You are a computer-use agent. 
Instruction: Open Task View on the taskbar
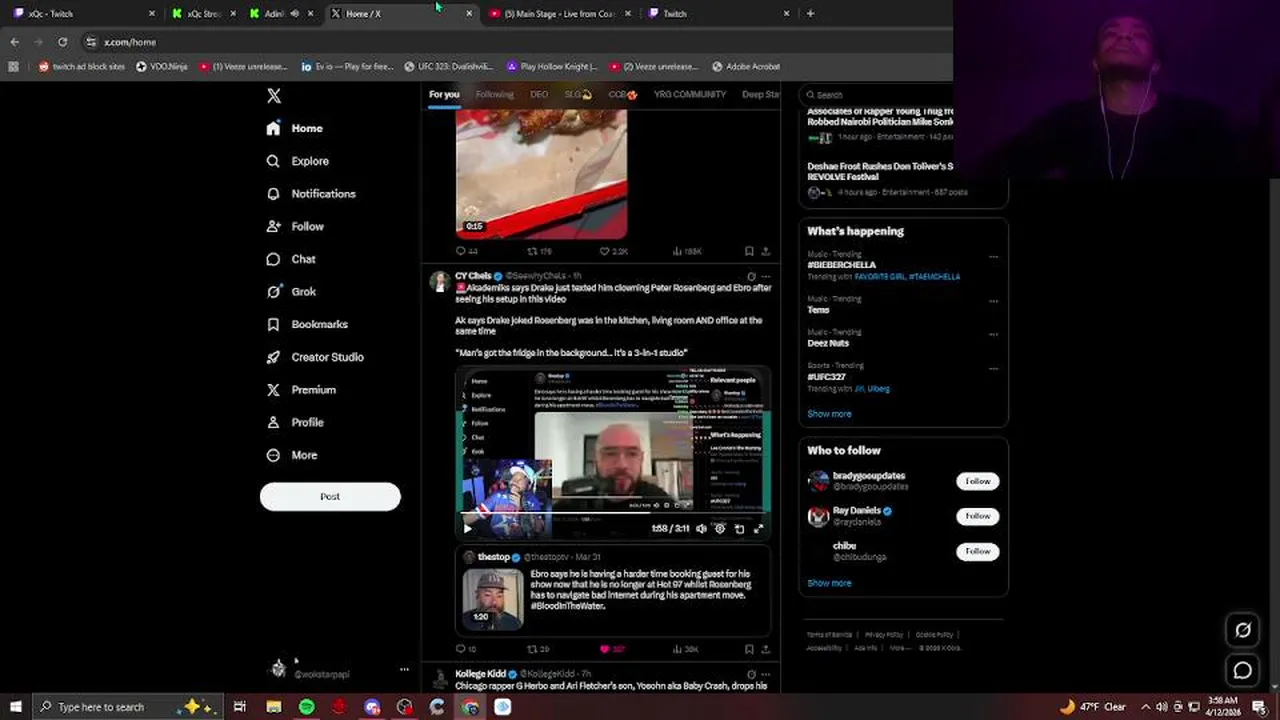(240, 707)
